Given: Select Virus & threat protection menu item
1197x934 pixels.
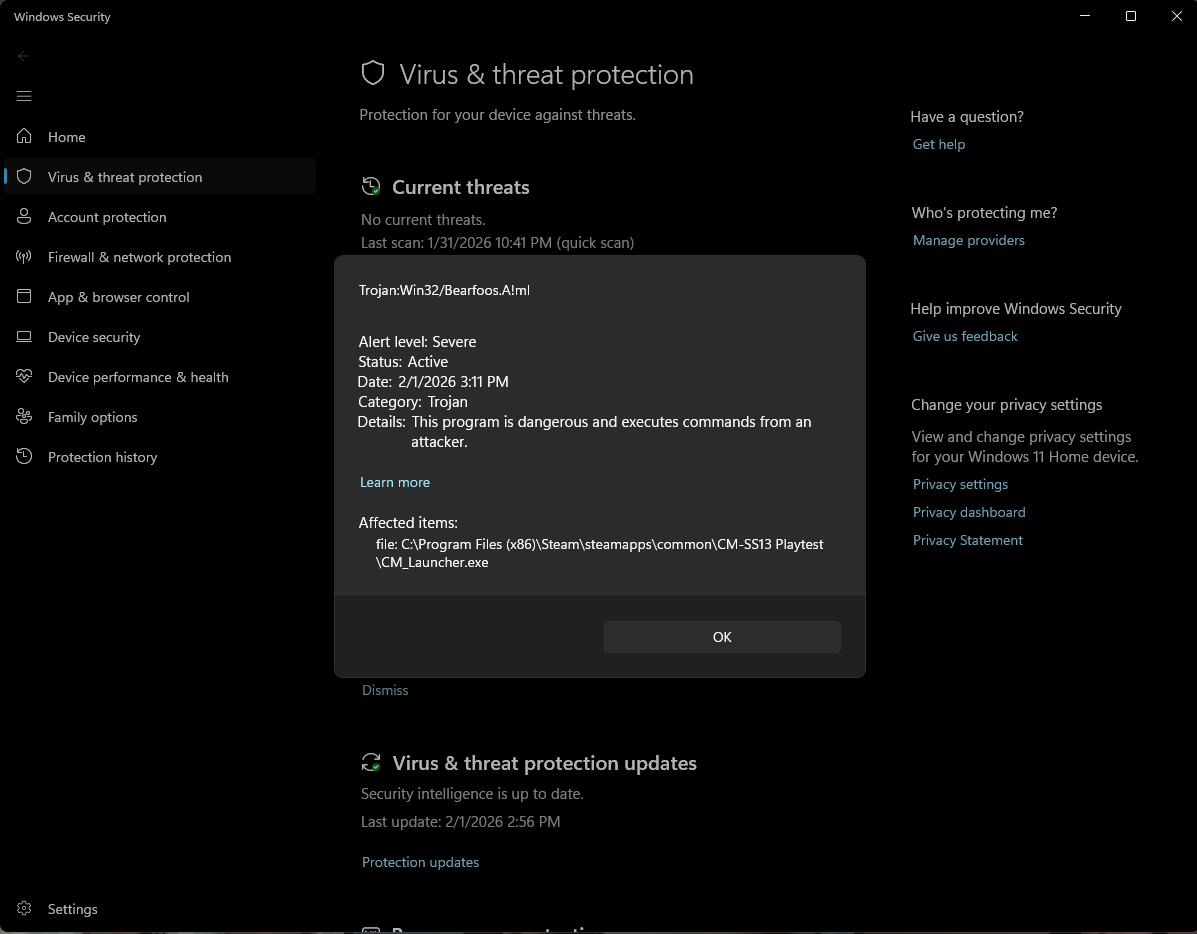Looking at the screenshot, I should 125,177.
